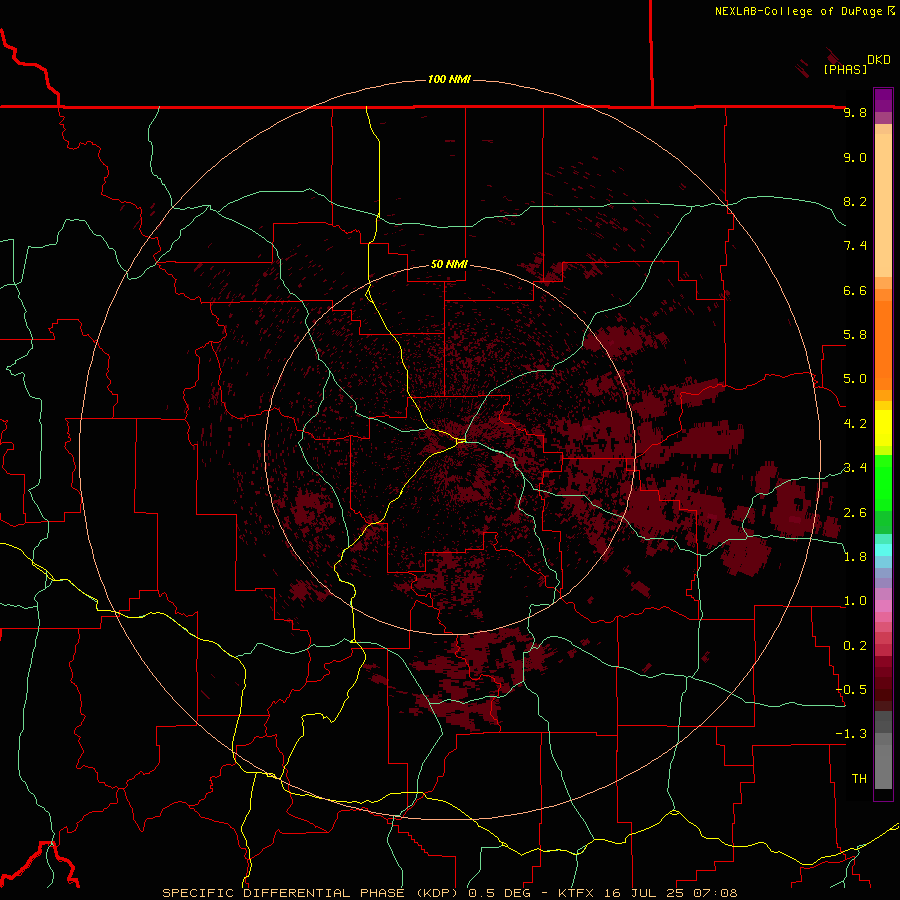Click the 07:08 timestamp in caption

point(715,893)
